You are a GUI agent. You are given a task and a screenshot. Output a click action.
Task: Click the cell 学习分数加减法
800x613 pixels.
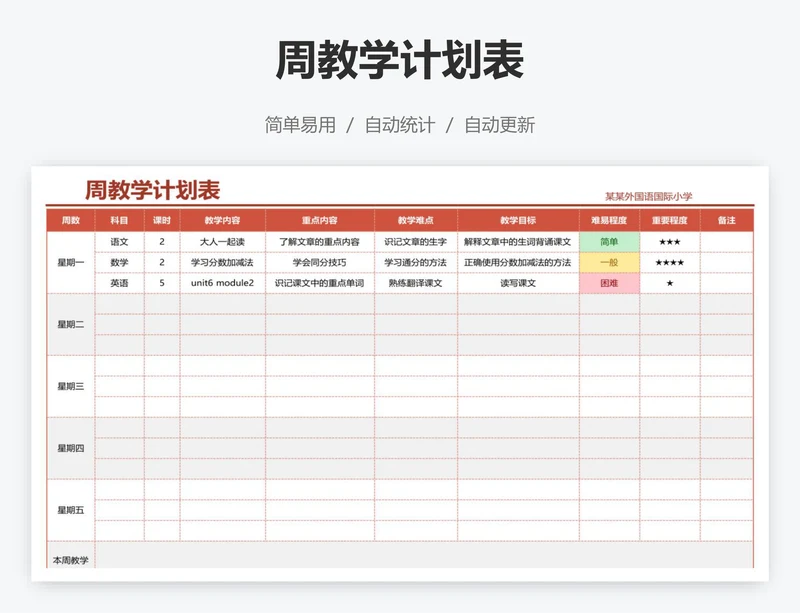point(222,262)
